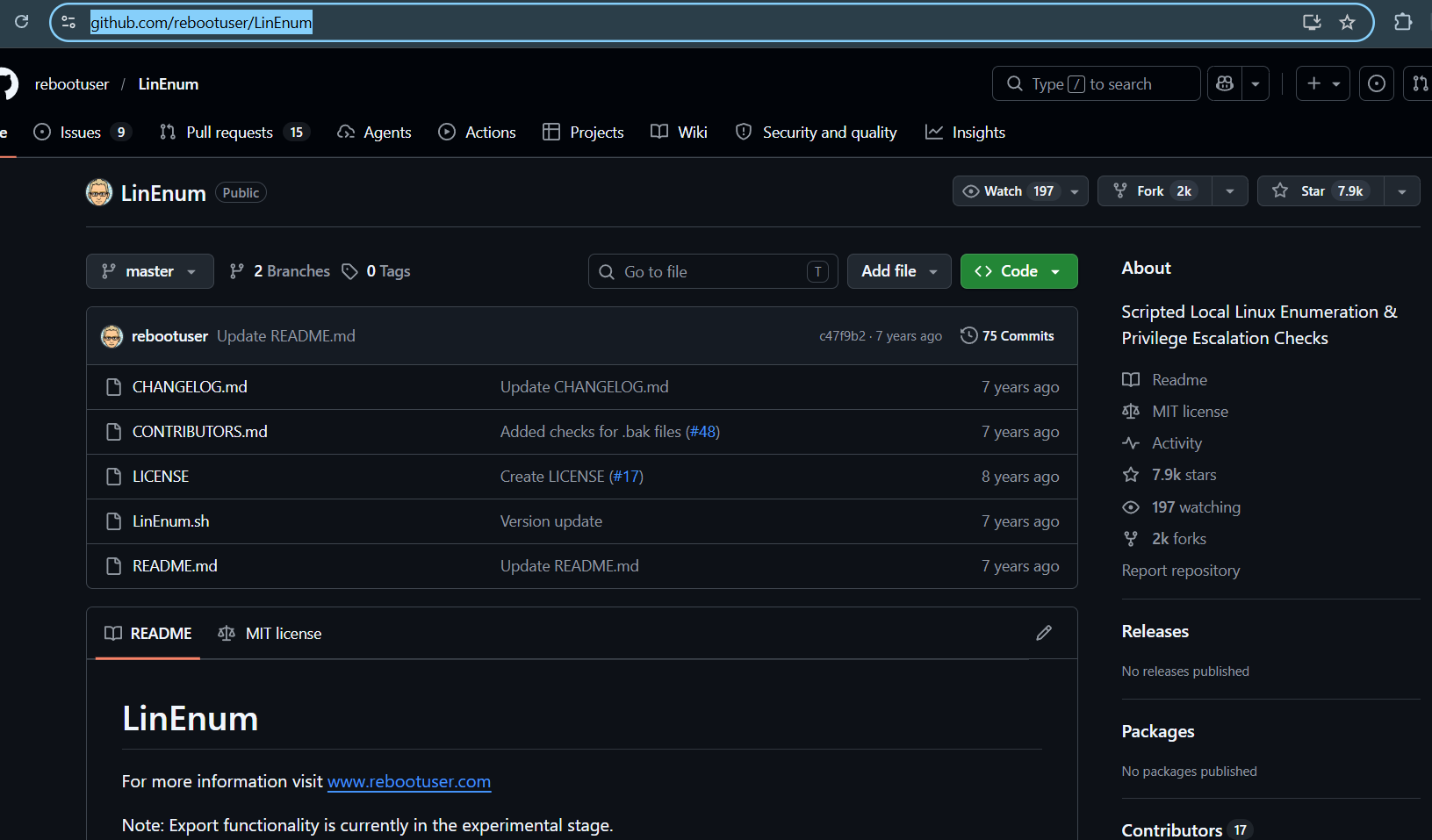1432x840 pixels.
Task: Fork the repository with the Fork button
Action: coord(1155,191)
